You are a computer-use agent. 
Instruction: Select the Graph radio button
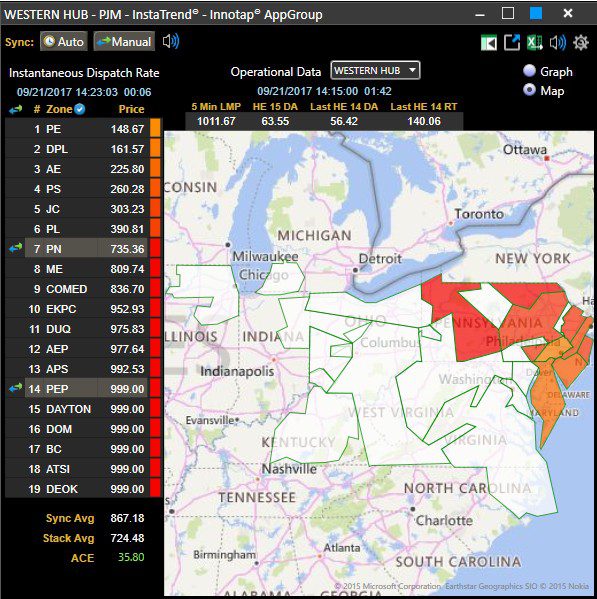tap(529, 71)
